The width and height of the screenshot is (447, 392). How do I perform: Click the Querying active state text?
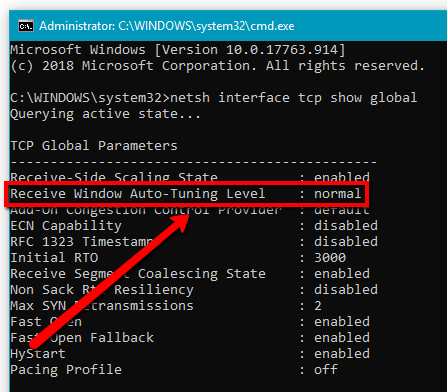[105, 114]
